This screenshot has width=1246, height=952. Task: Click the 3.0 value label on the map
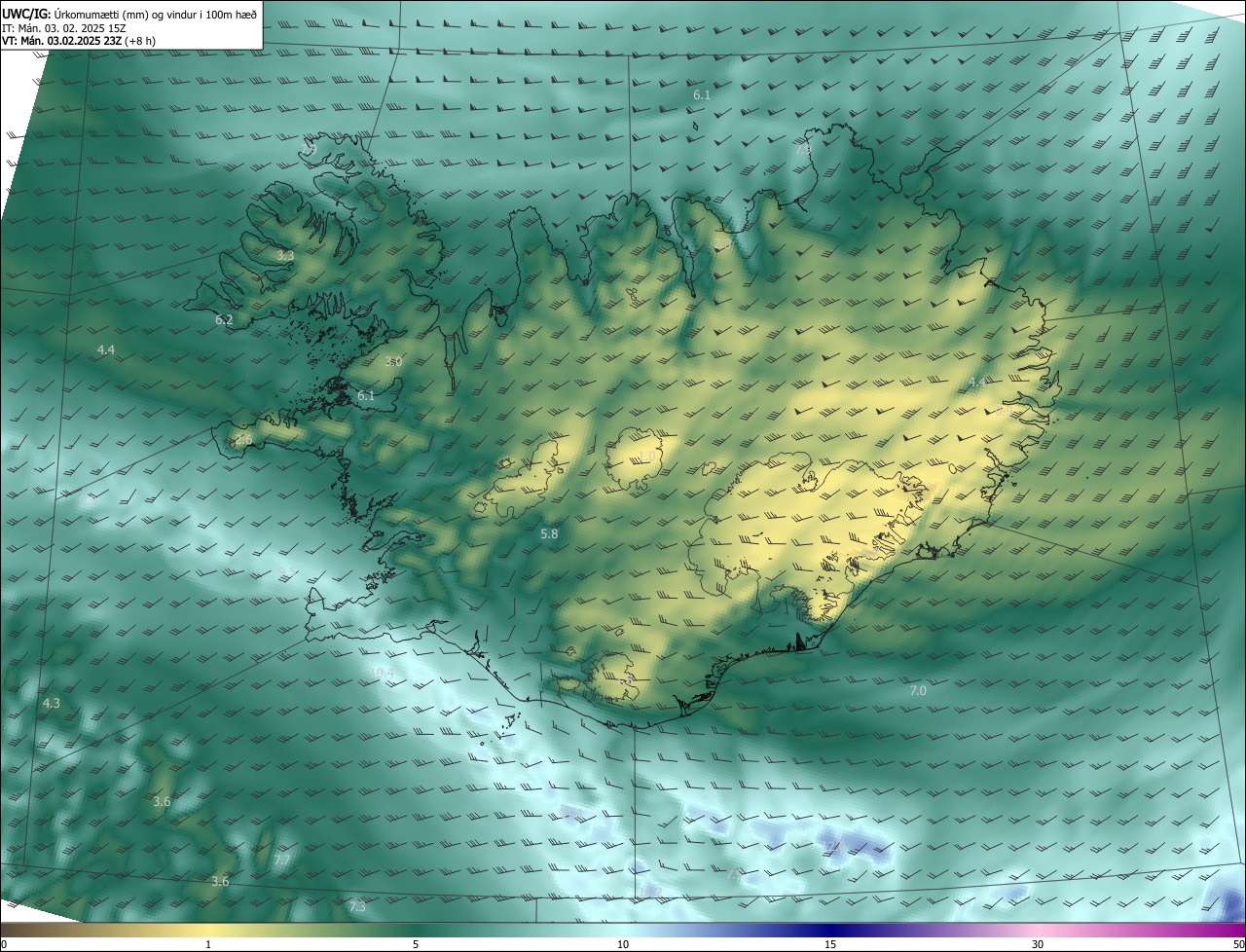pos(393,361)
